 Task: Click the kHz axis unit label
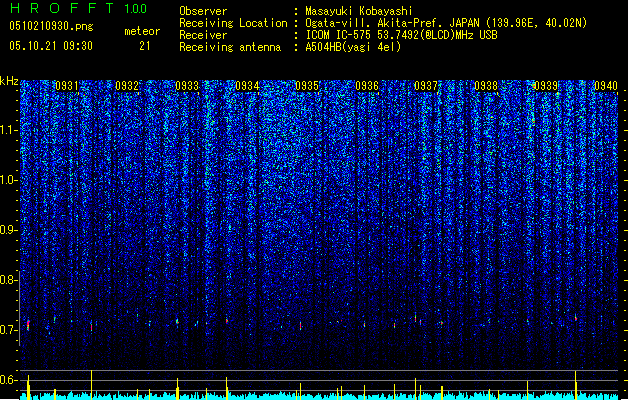pyautogui.click(x=9, y=81)
